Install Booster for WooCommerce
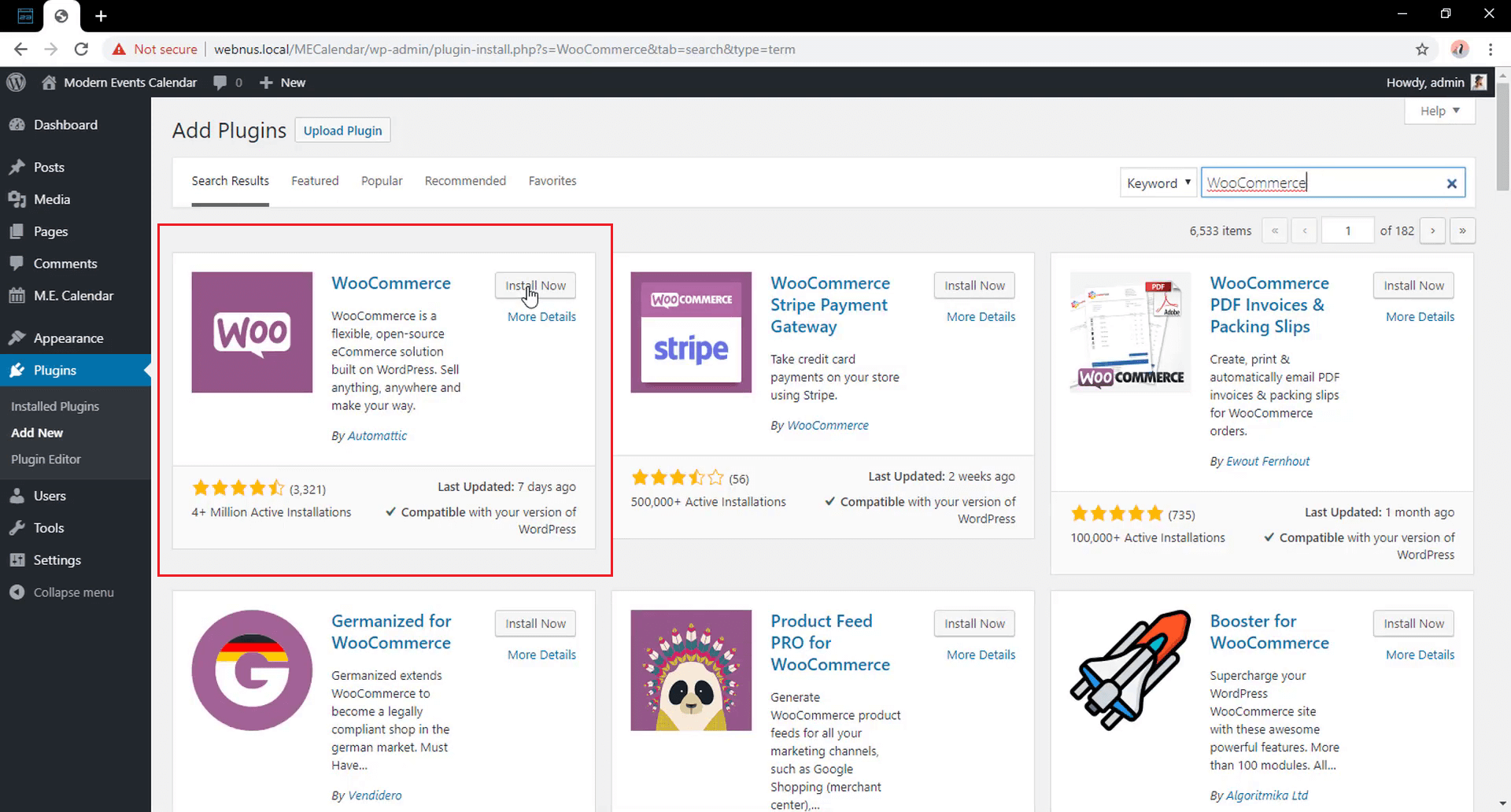The width and height of the screenshot is (1511, 812). [1413, 624]
